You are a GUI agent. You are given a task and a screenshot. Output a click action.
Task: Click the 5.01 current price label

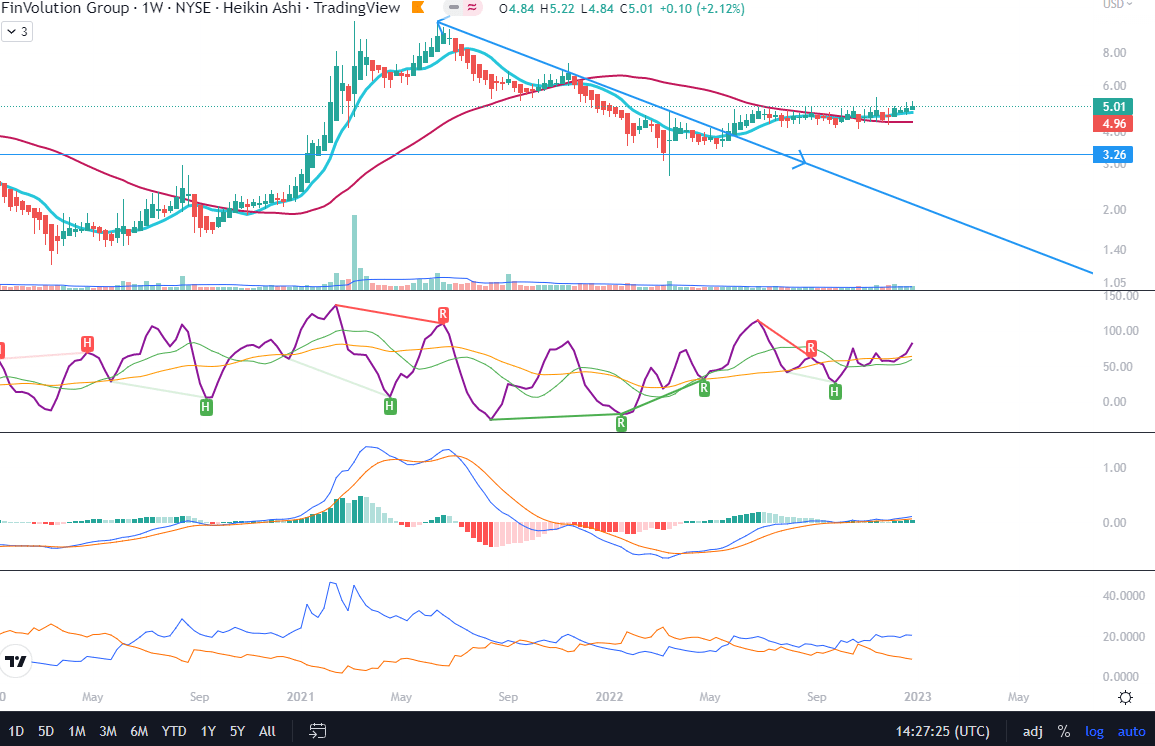pyautogui.click(x=1113, y=107)
